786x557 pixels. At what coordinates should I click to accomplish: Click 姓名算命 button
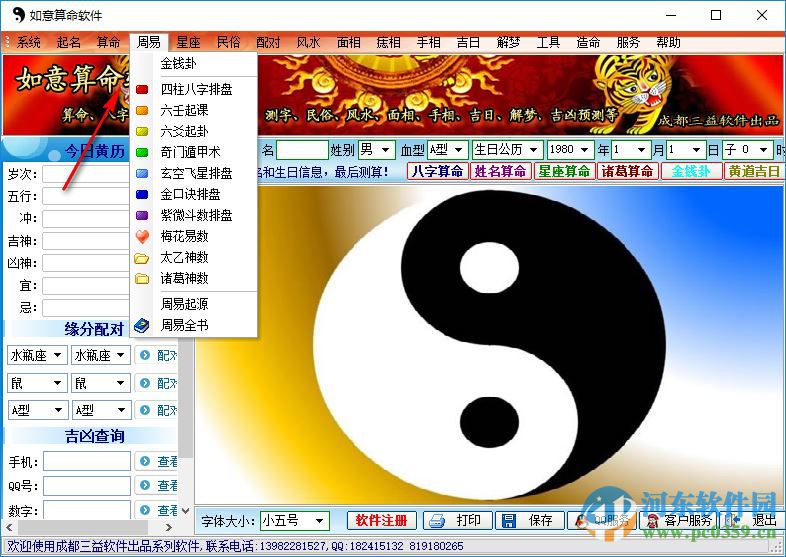[x=500, y=171]
